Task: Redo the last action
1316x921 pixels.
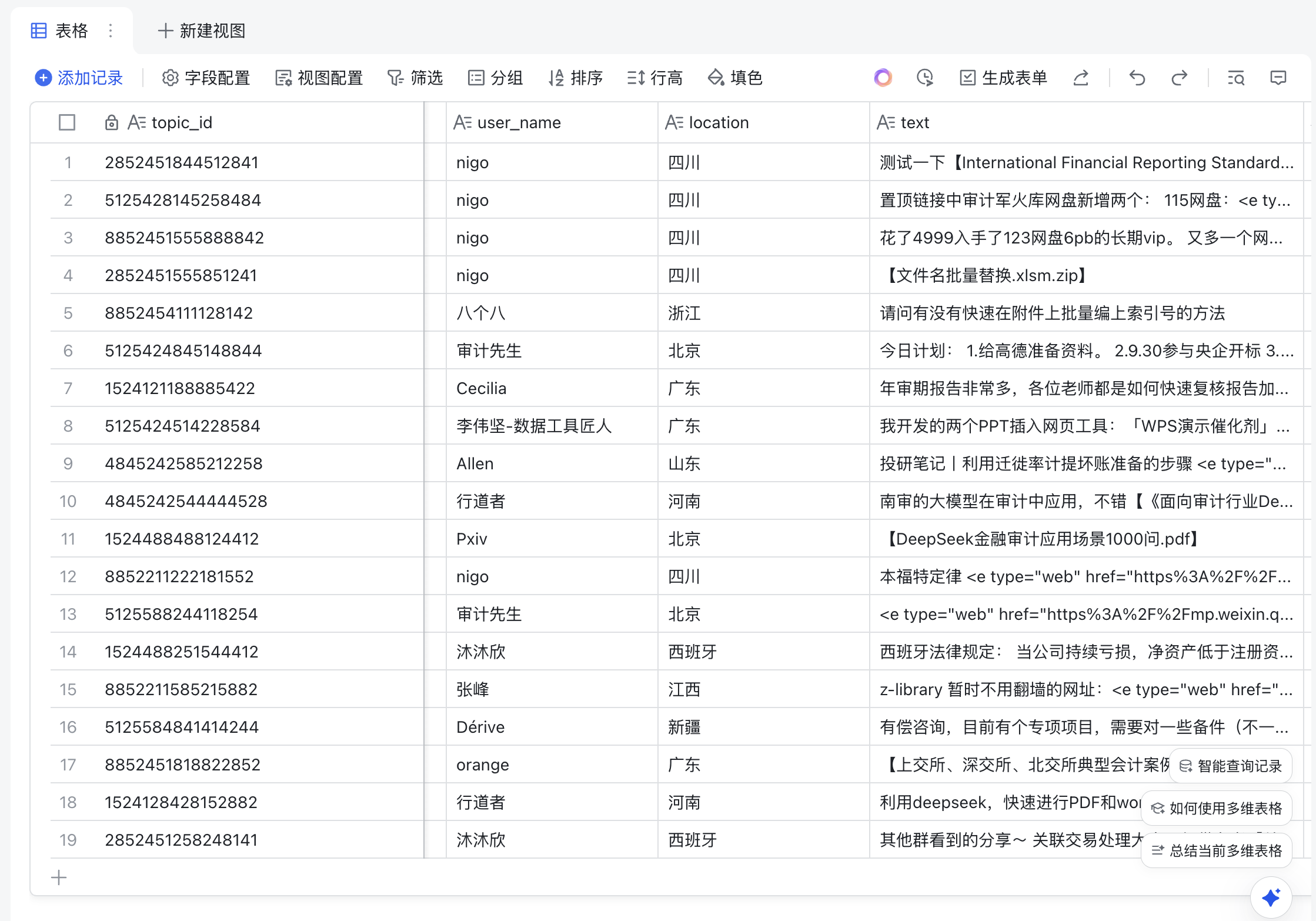Action: (1179, 78)
